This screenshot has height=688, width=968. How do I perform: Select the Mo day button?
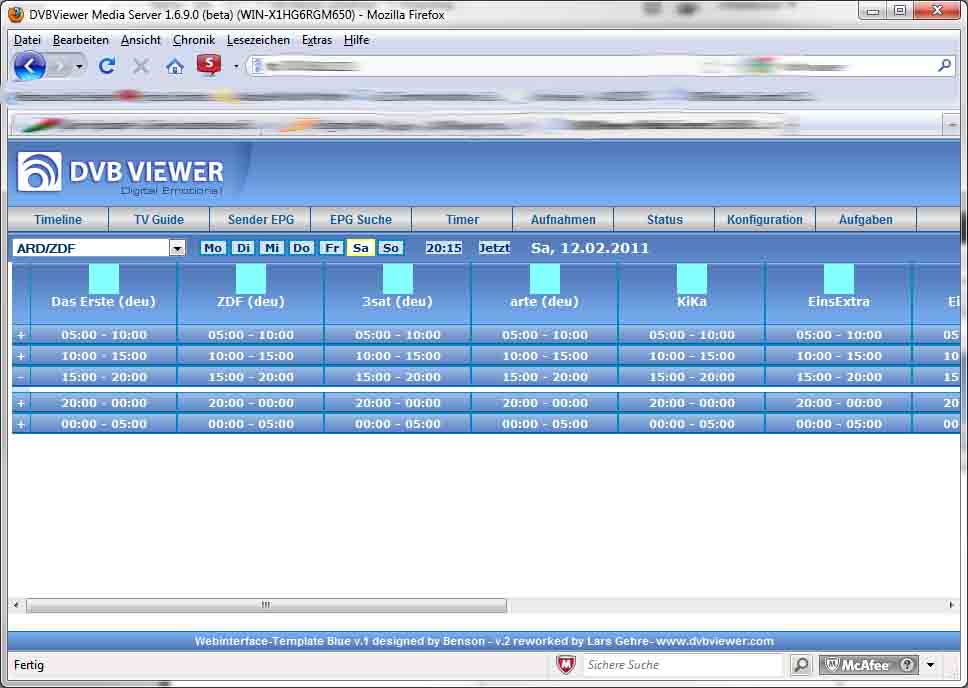(213, 248)
